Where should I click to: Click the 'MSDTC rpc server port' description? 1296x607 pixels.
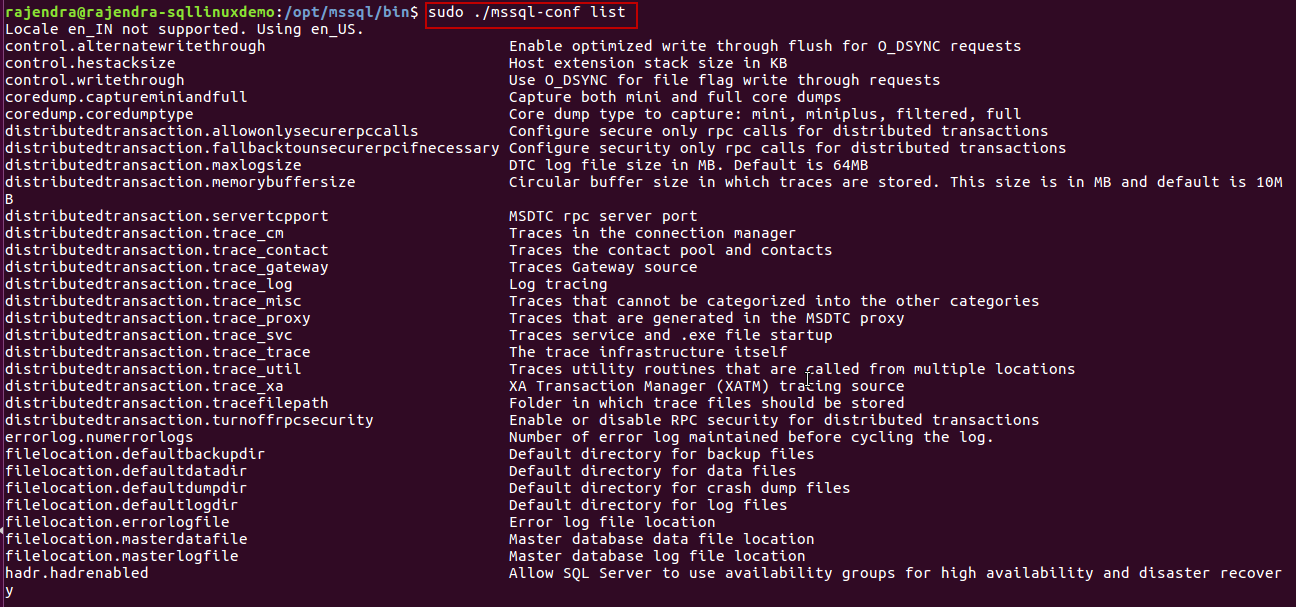pyautogui.click(x=603, y=216)
